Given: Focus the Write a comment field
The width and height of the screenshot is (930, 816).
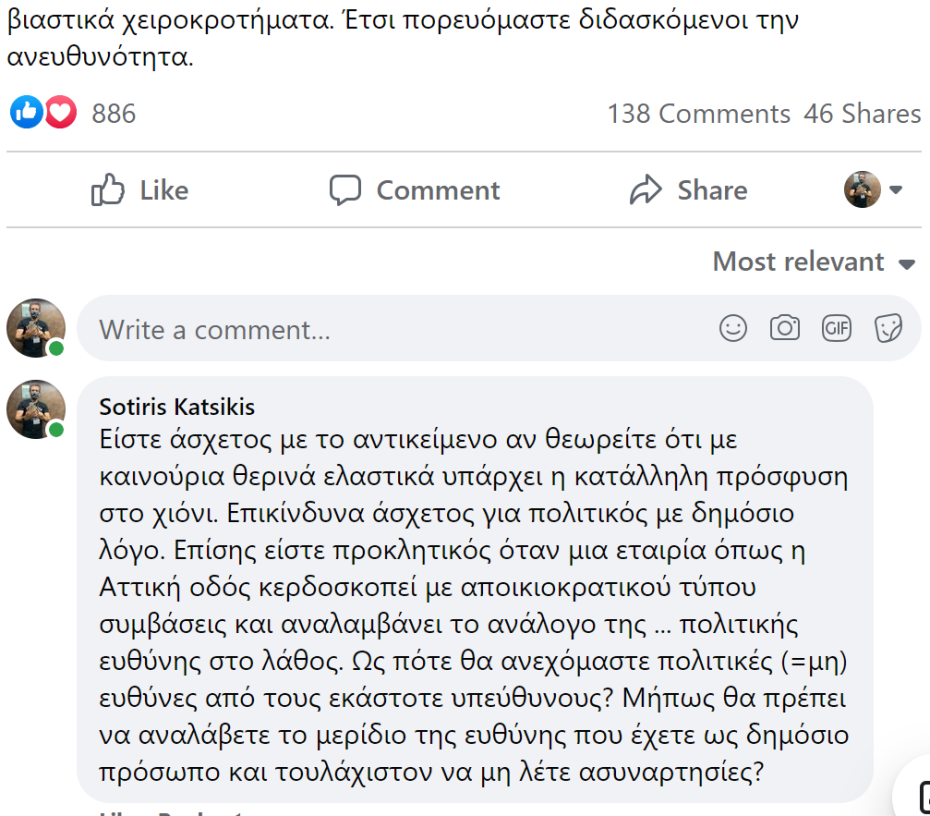Looking at the screenshot, I should [x=400, y=329].
